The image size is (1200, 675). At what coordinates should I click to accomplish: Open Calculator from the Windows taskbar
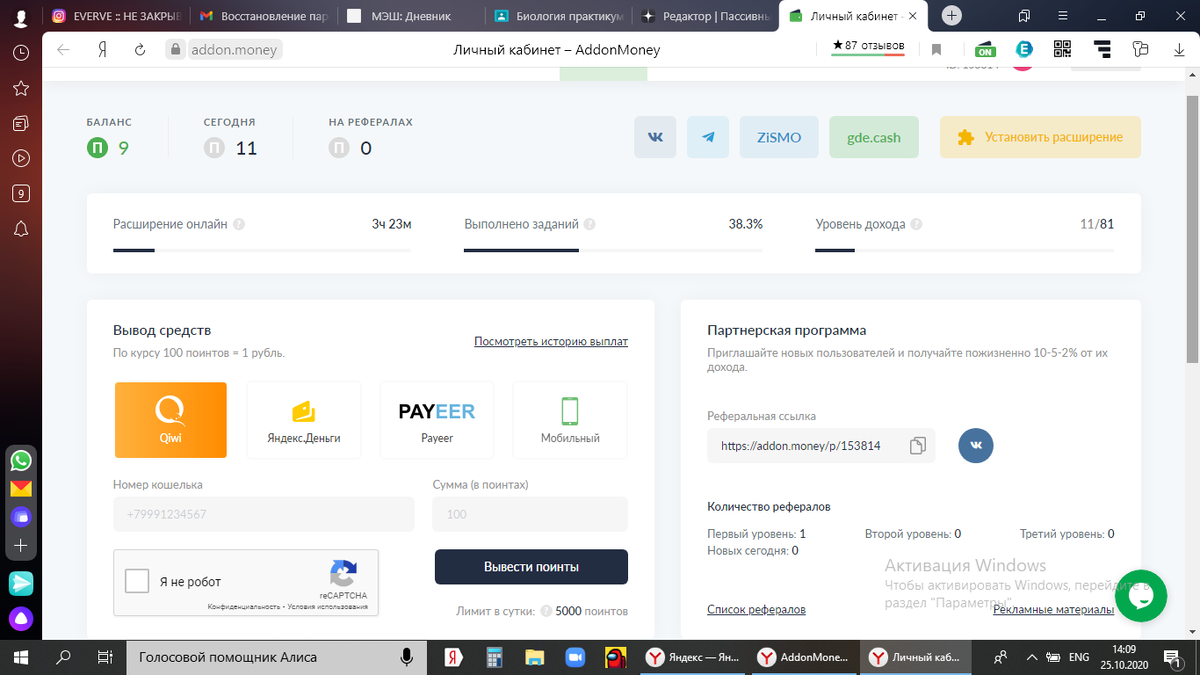click(493, 657)
